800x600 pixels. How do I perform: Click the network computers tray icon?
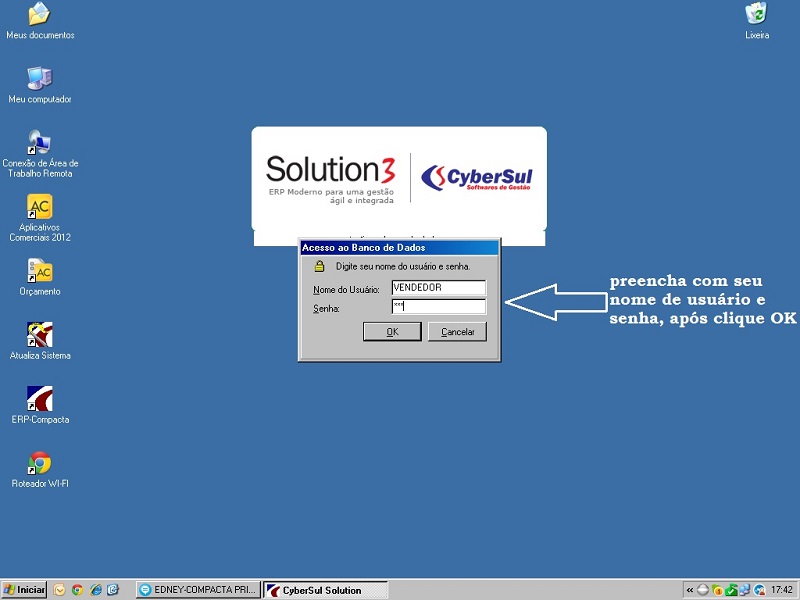pos(745,590)
